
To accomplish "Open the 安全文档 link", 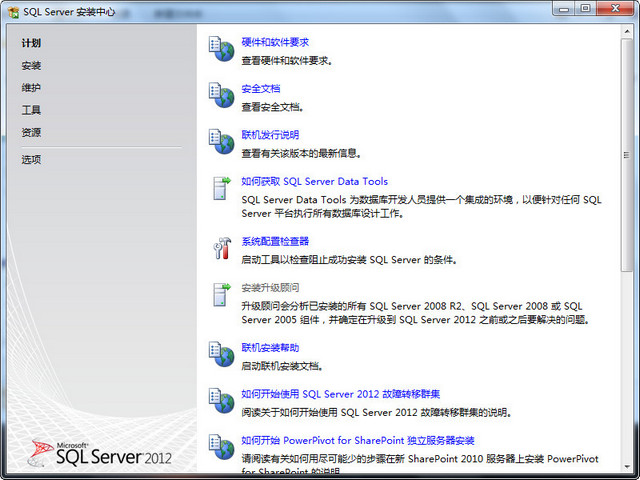I will (x=261, y=89).
